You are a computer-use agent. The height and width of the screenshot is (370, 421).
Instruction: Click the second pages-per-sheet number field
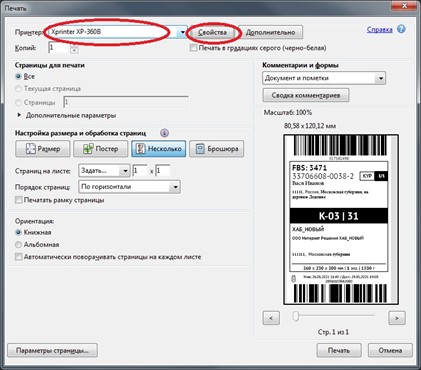[163, 171]
